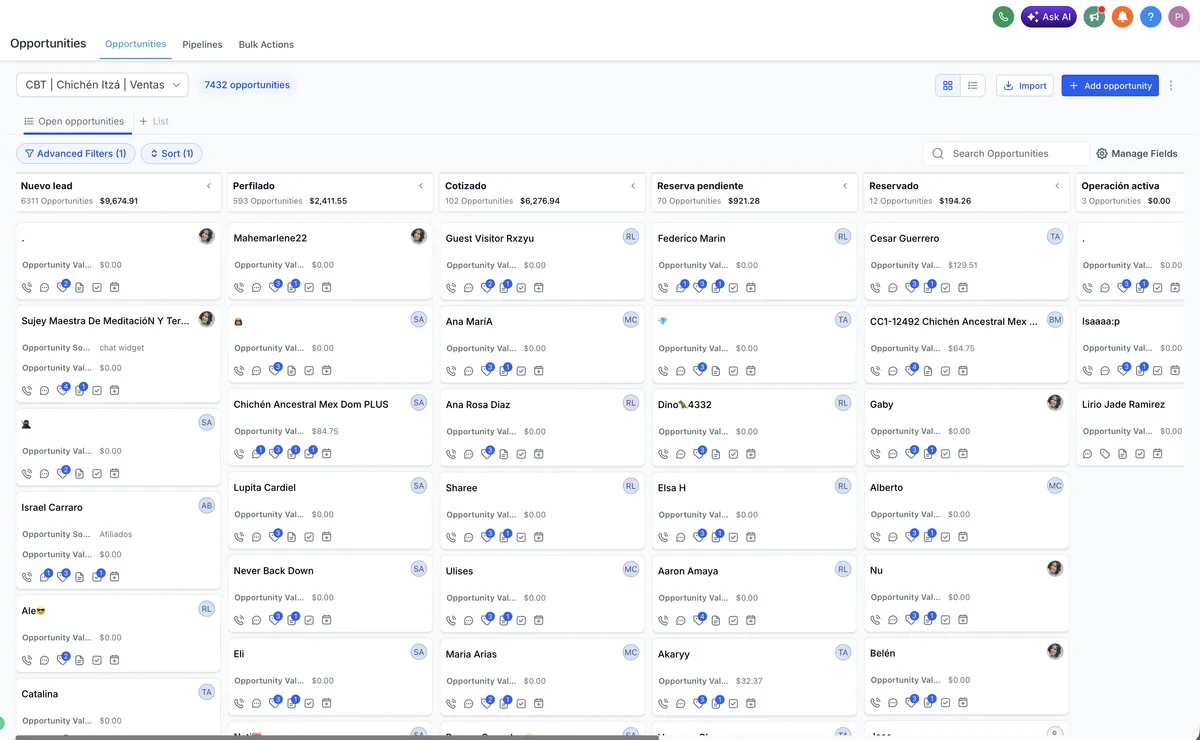1200x740 pixels.
Task: Click owner photo on Gaby card
Action: coord(1055,402)
